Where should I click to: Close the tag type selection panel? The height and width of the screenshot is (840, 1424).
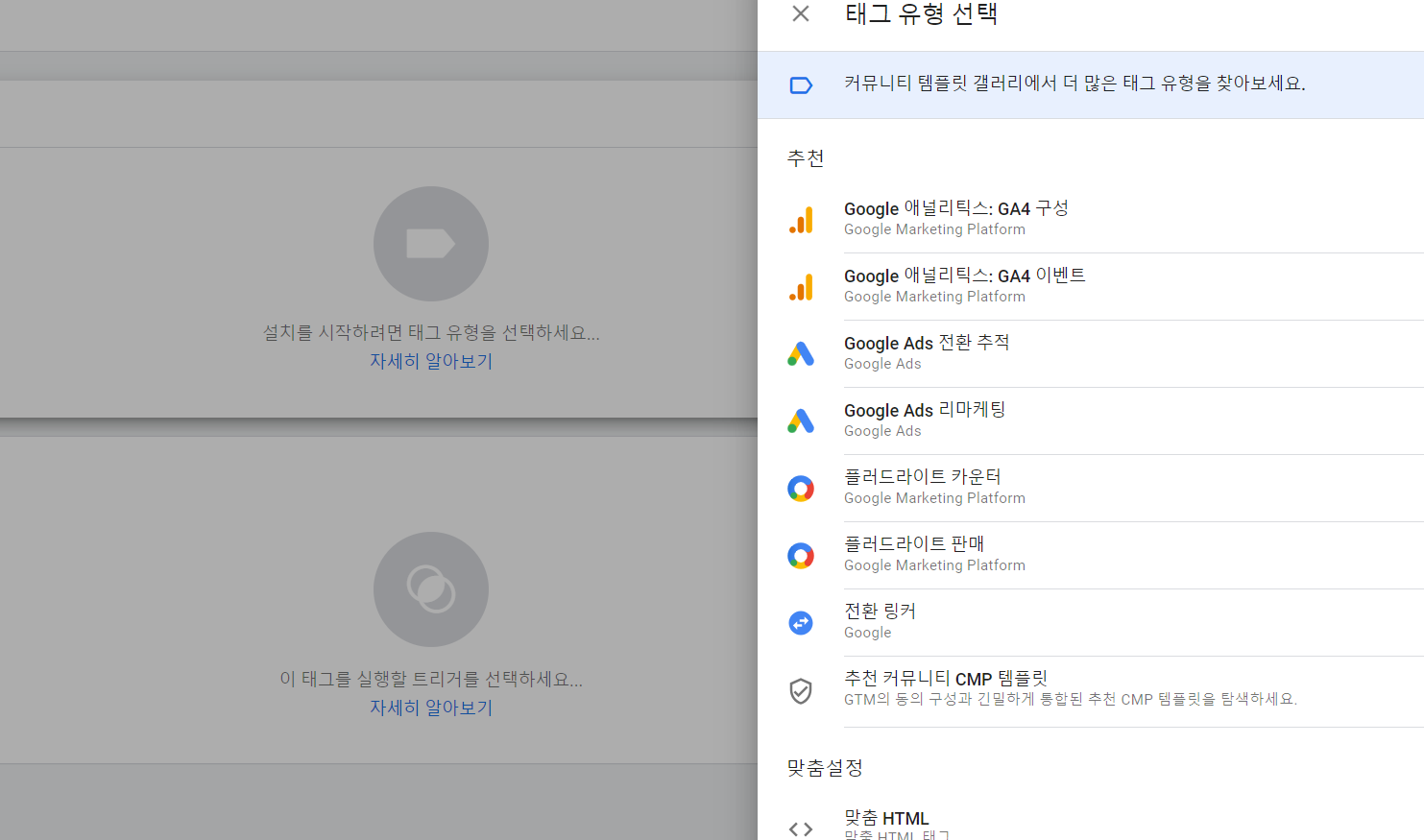coord(801,13)
